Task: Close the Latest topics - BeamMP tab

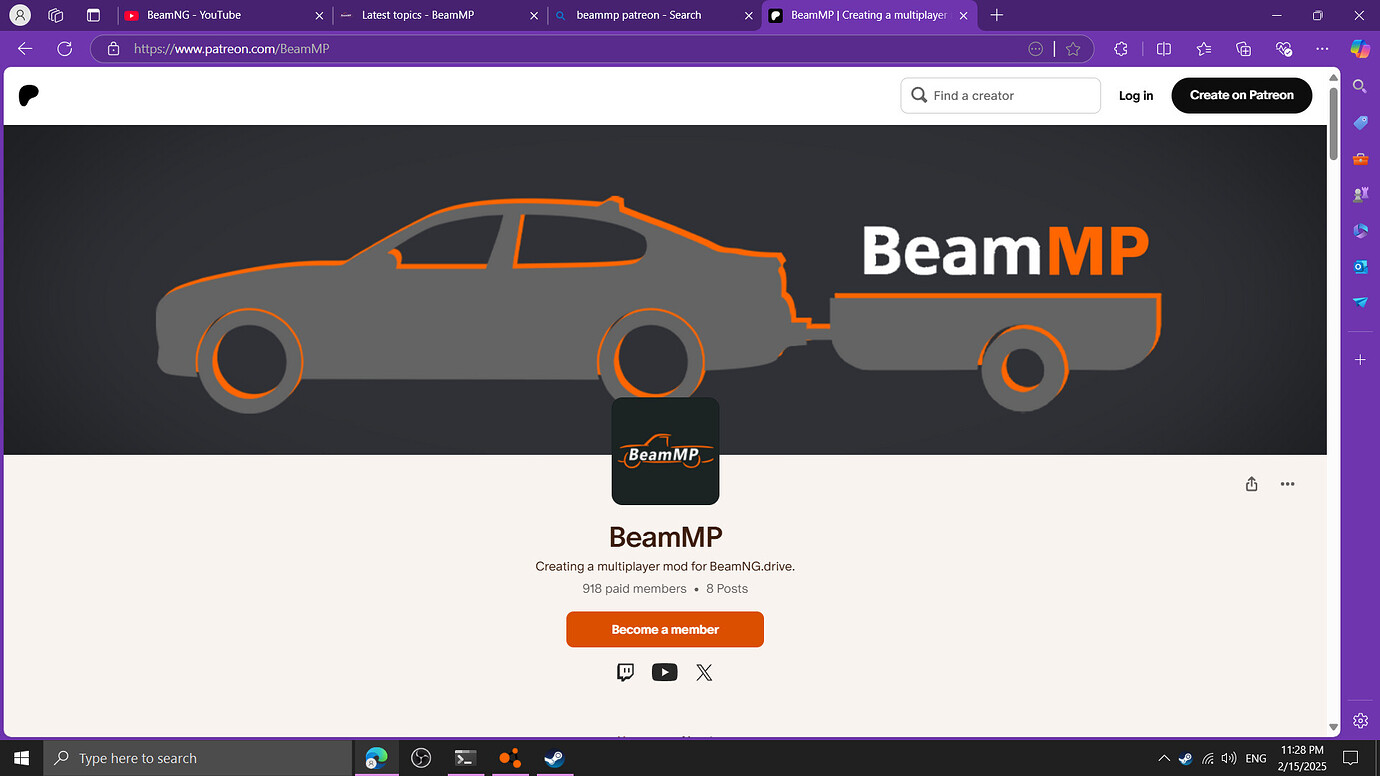Action: 533,15
